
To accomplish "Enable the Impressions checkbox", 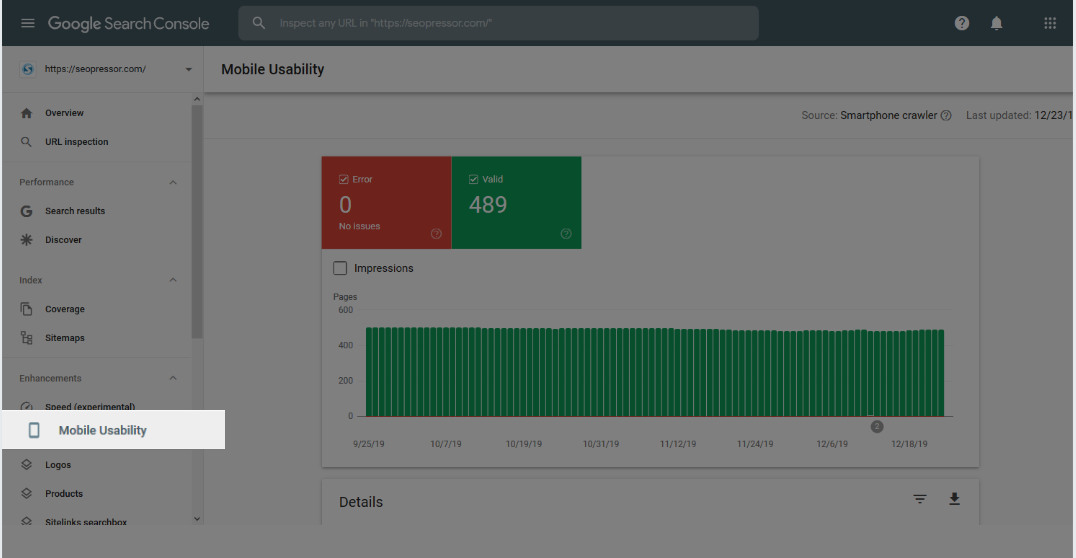I will (x=340, y=268).
